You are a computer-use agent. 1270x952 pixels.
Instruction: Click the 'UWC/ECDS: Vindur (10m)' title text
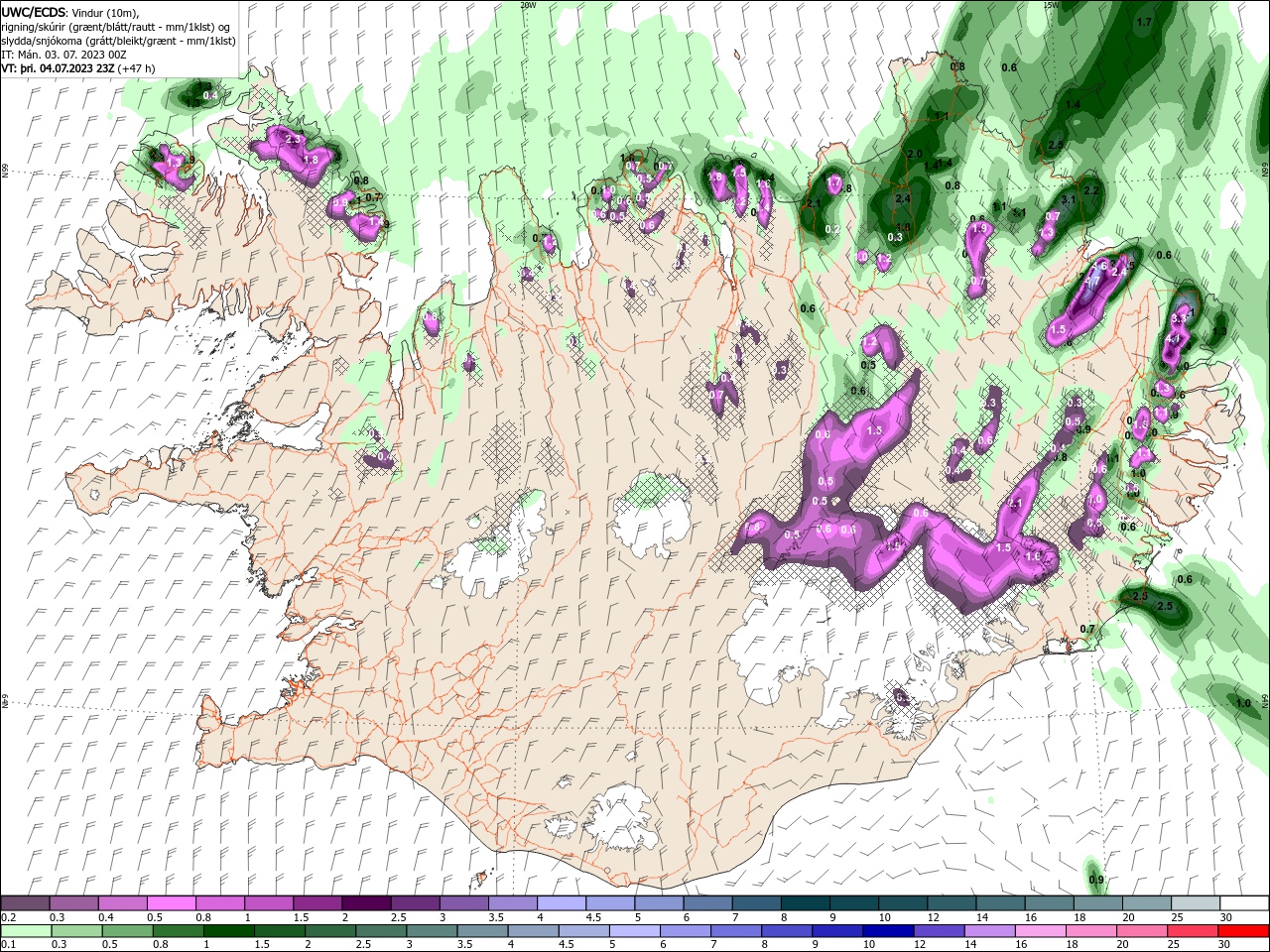pos(70,12)
